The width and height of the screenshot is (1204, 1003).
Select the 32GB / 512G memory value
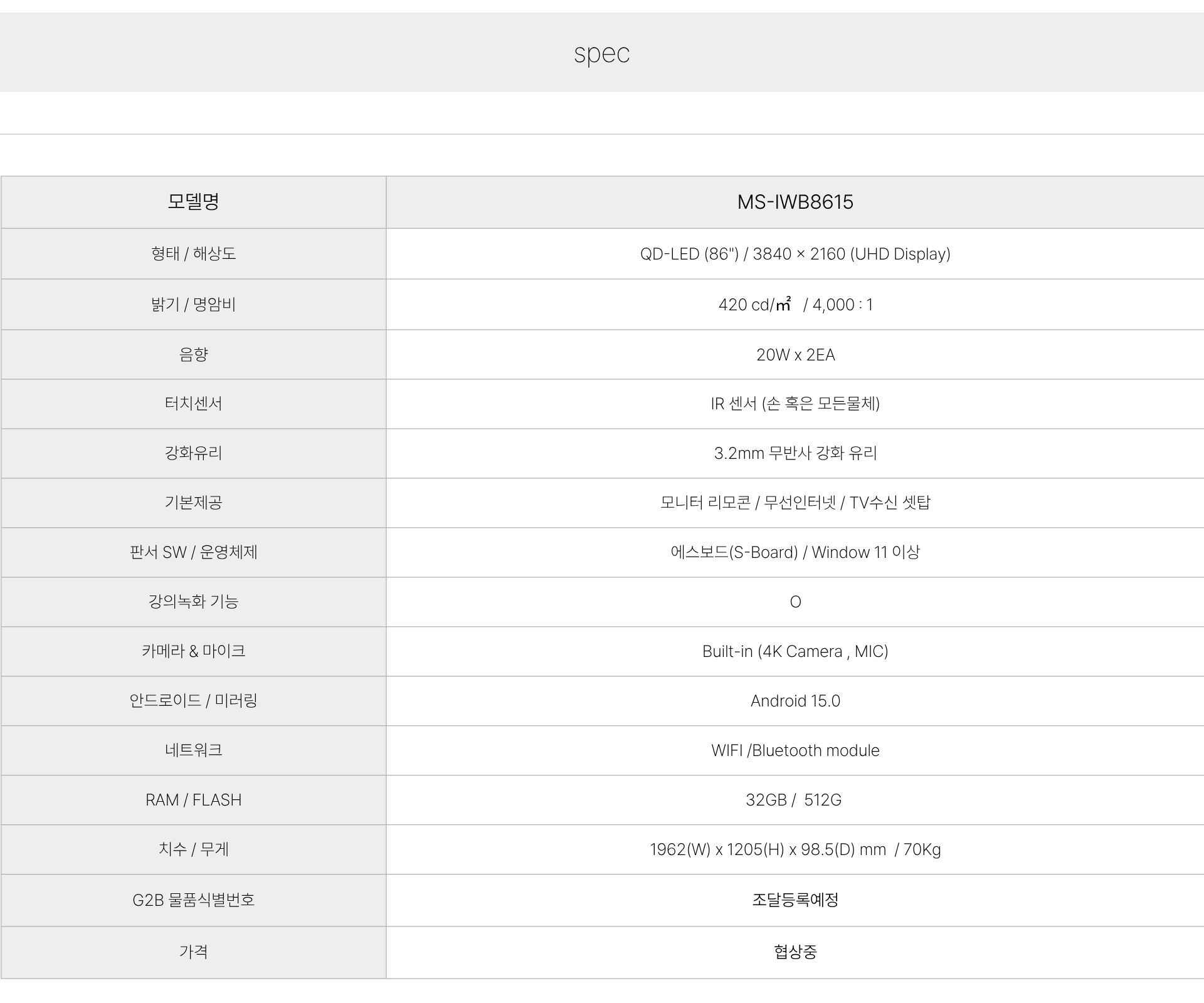coord(793,800)
